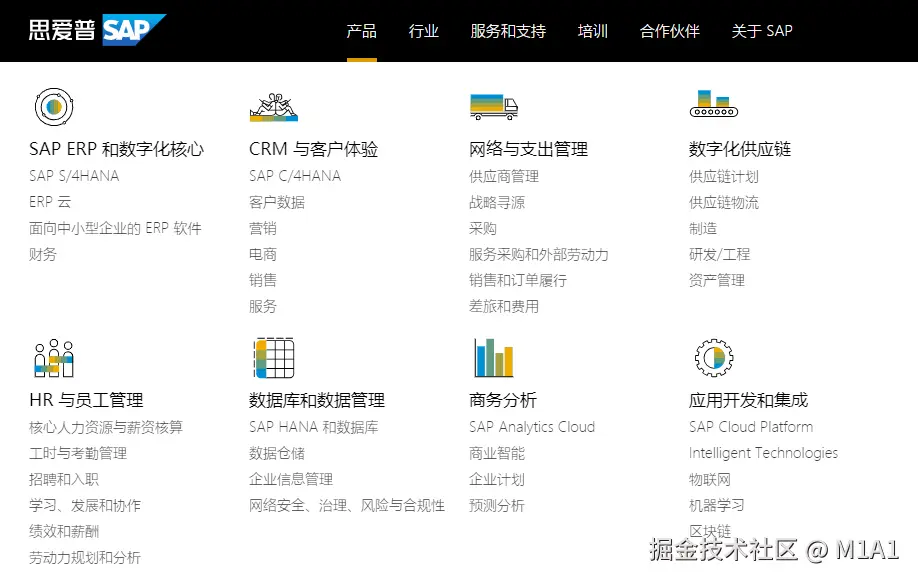918x582 pixels.
Task: Click the 数字化供应链 heading
Action: coord(739,149)
